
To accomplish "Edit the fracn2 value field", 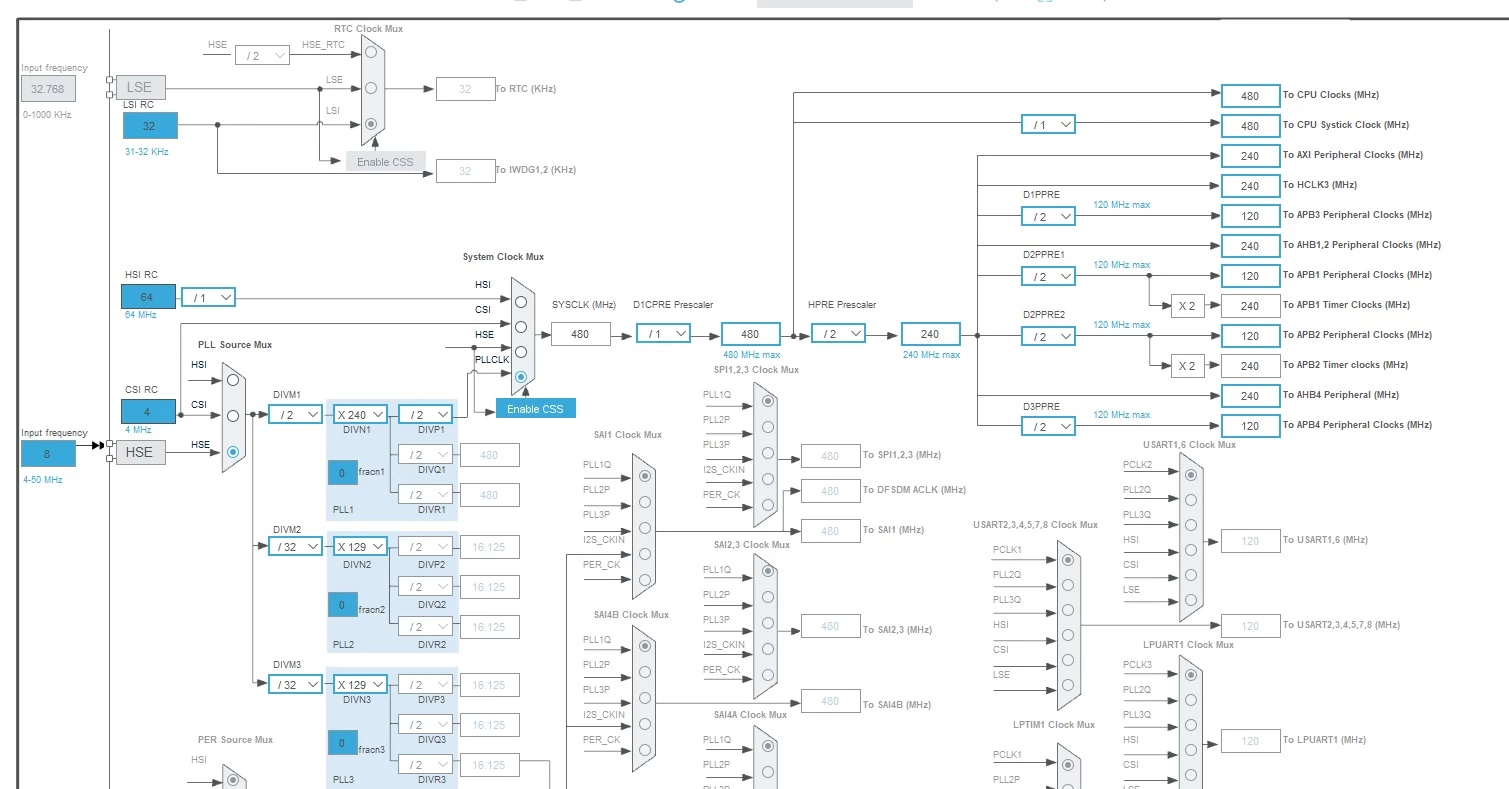I will (342, 604).
